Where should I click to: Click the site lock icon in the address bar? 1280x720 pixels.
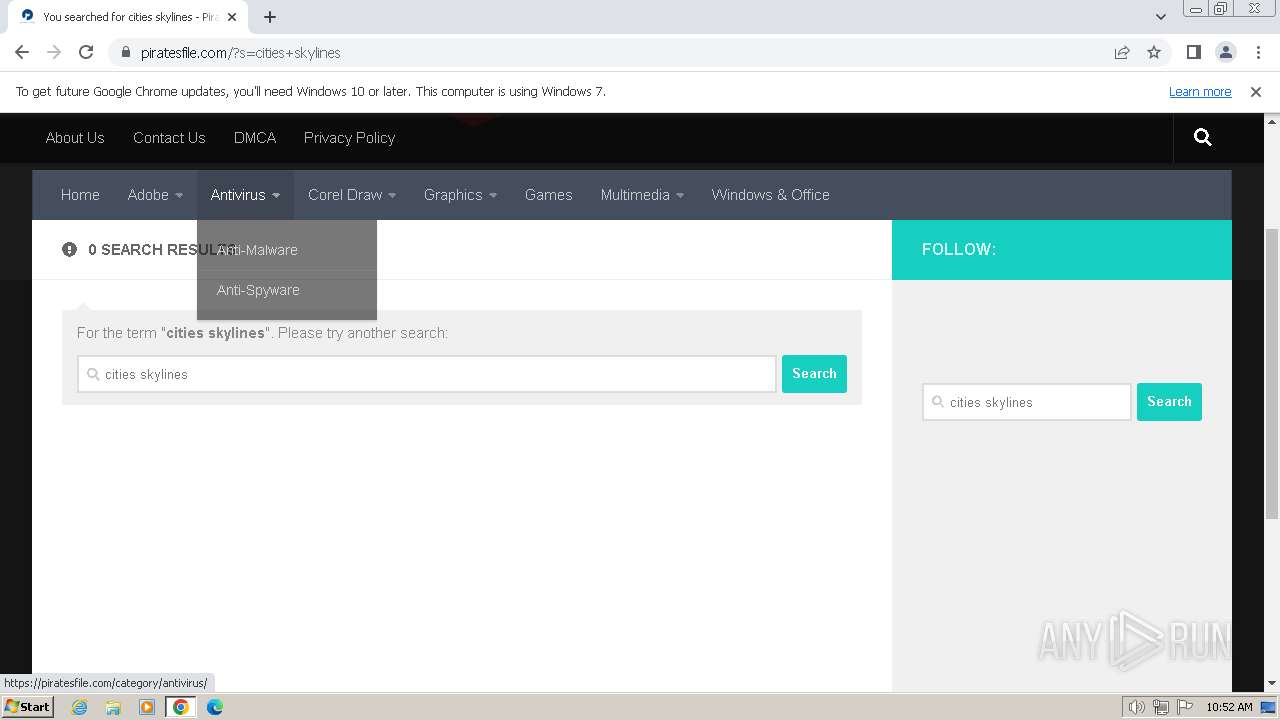(125, 53)
